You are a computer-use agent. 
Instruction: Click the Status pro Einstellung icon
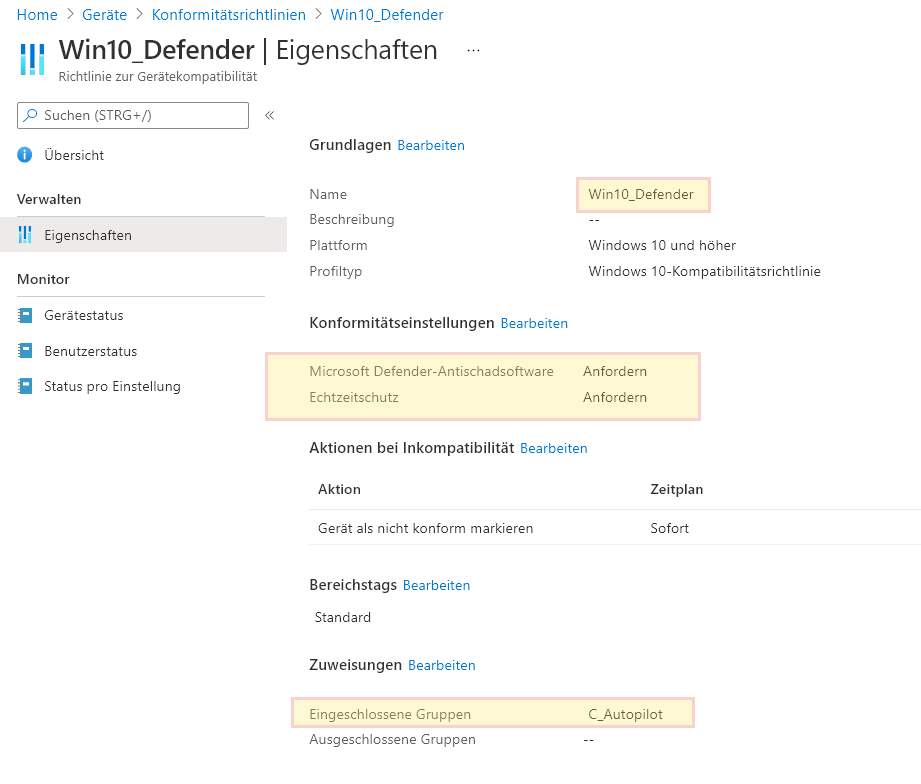(27, 386)
